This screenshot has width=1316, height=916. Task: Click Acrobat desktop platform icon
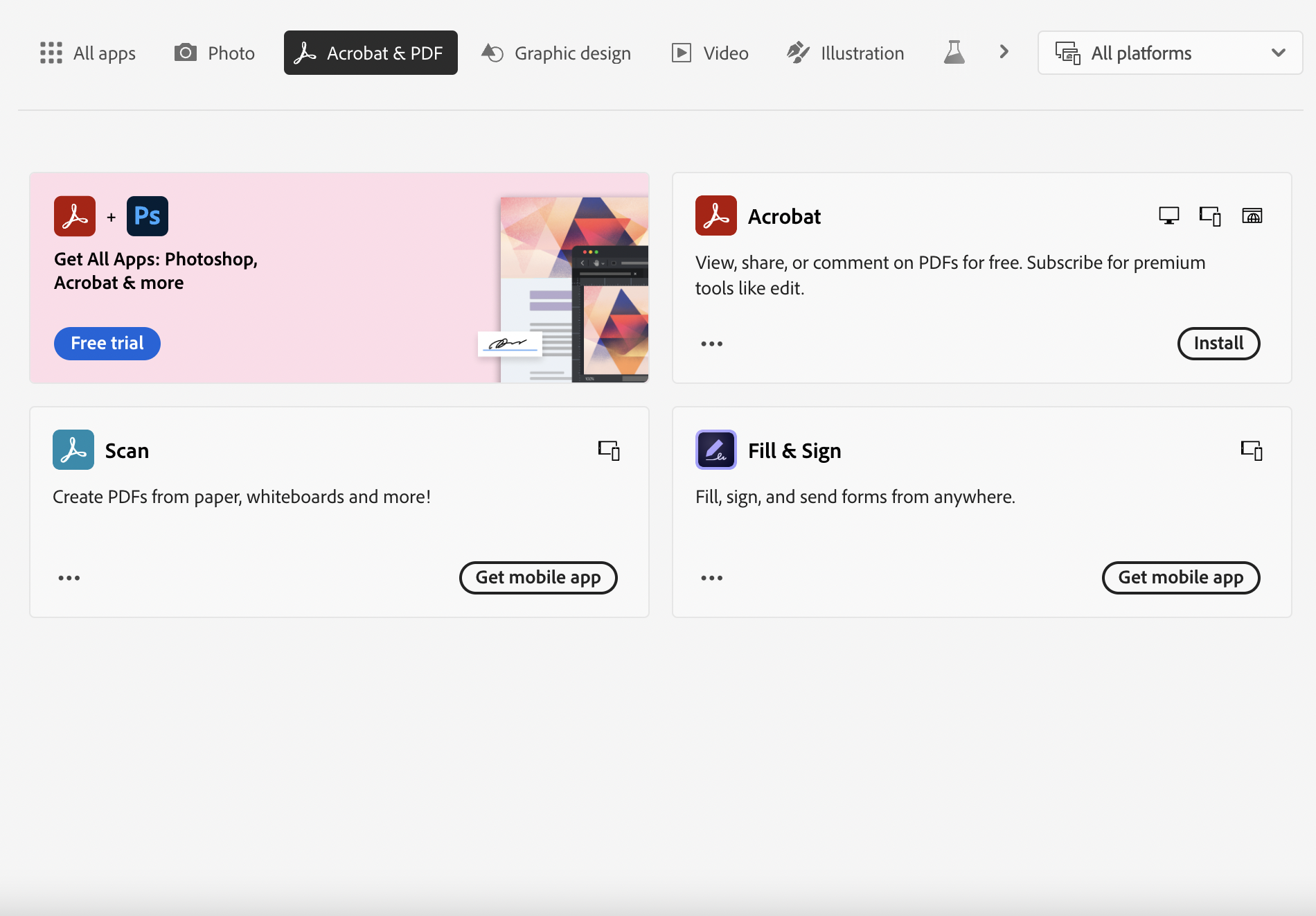tap(1169, 216)
